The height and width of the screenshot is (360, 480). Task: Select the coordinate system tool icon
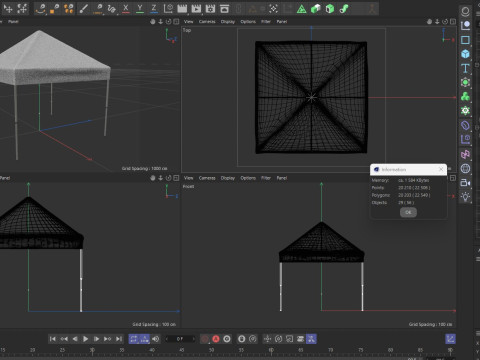[x=168, y=9]
